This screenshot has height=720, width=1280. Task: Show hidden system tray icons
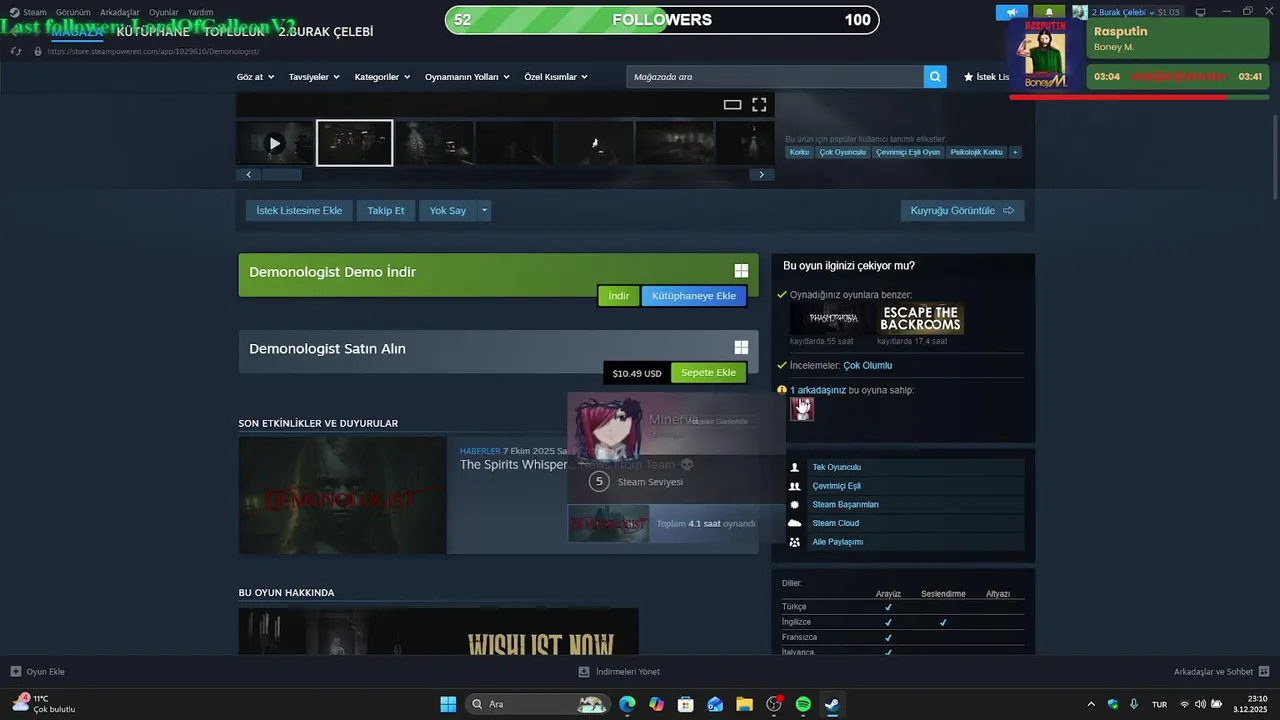1091,704
